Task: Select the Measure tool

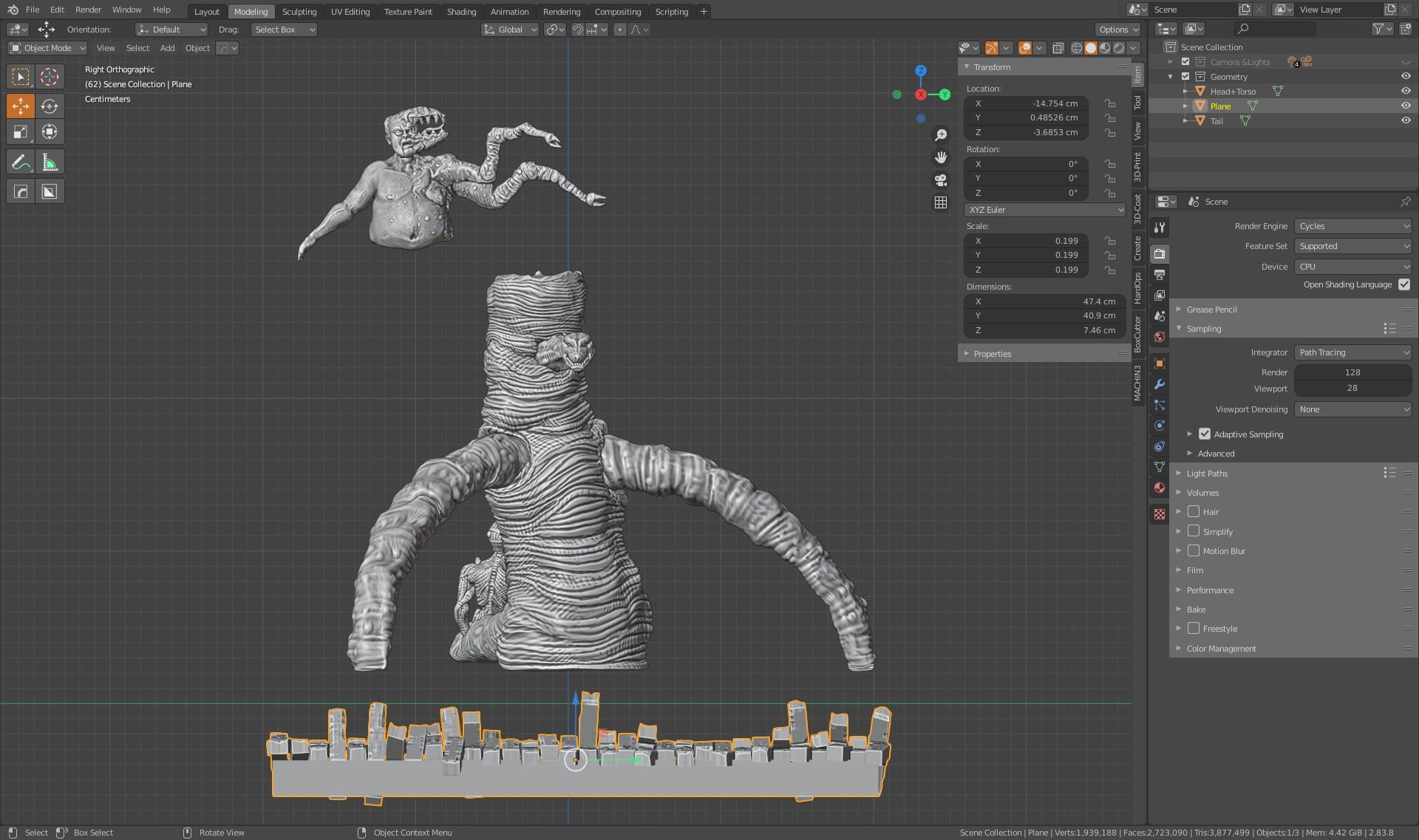Action: pos(50,161)
